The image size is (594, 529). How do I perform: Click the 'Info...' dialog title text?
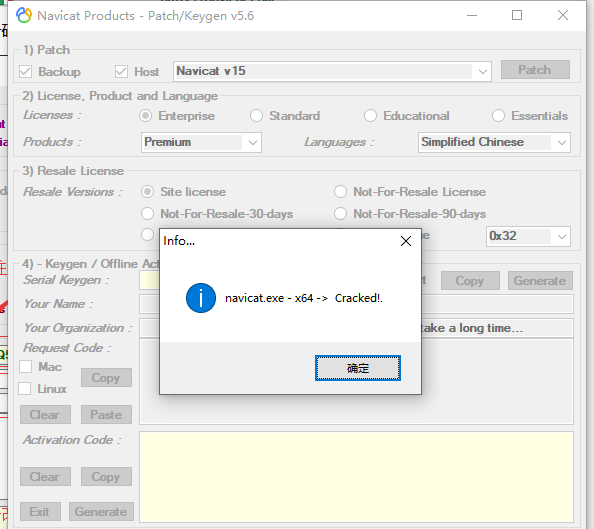point(179,241)
